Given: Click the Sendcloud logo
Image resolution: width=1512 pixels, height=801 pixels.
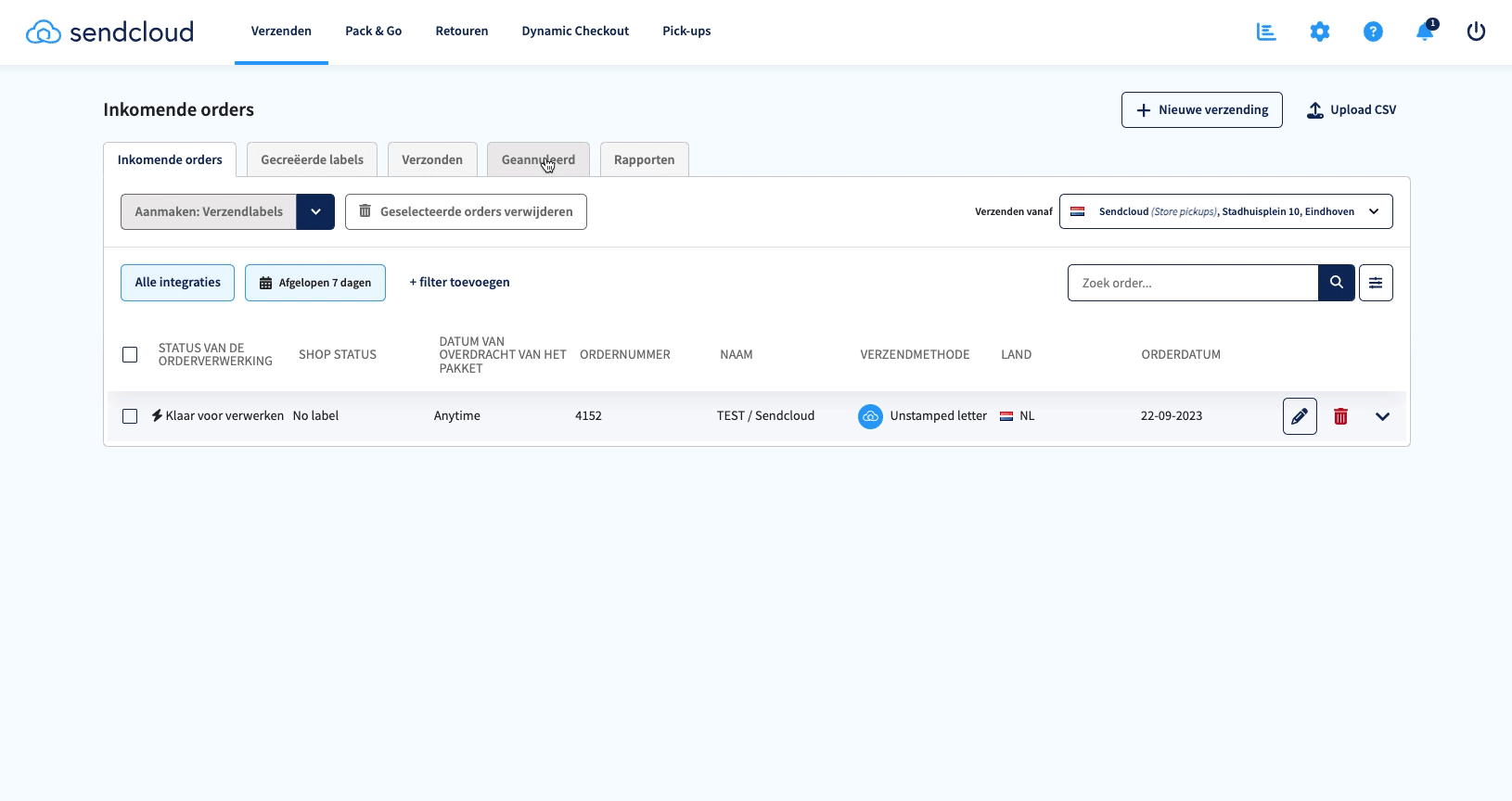Looking at the screenshot, I should tap(109, 32).
